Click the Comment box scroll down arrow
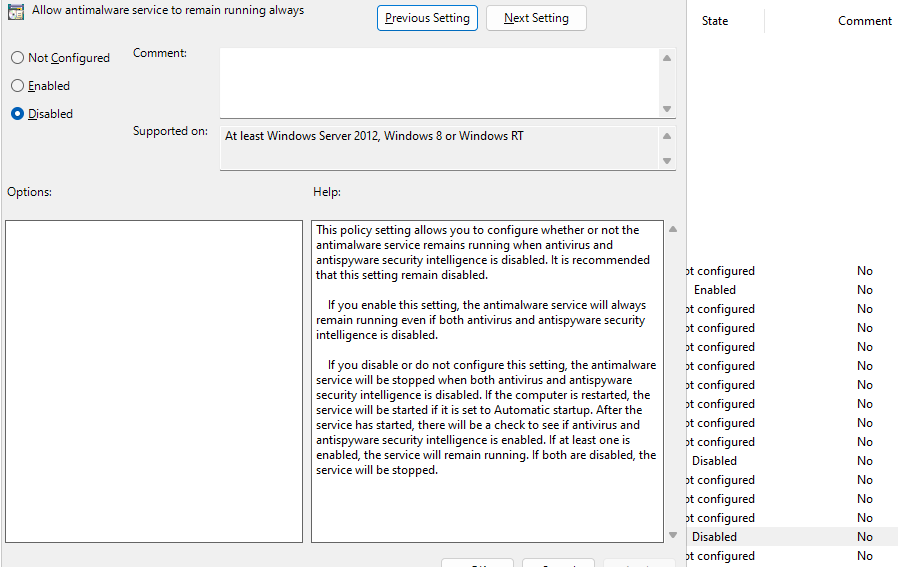The image size is (898, 567). pos(667,108)
